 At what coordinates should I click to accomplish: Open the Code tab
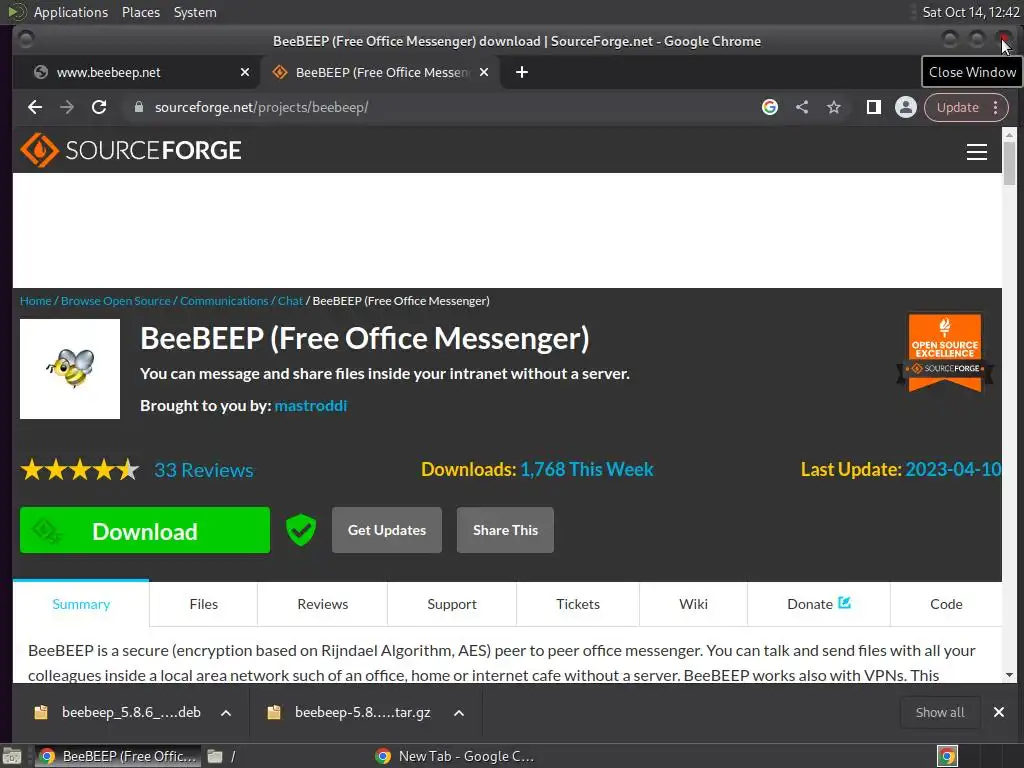click(x=946, y=604)
